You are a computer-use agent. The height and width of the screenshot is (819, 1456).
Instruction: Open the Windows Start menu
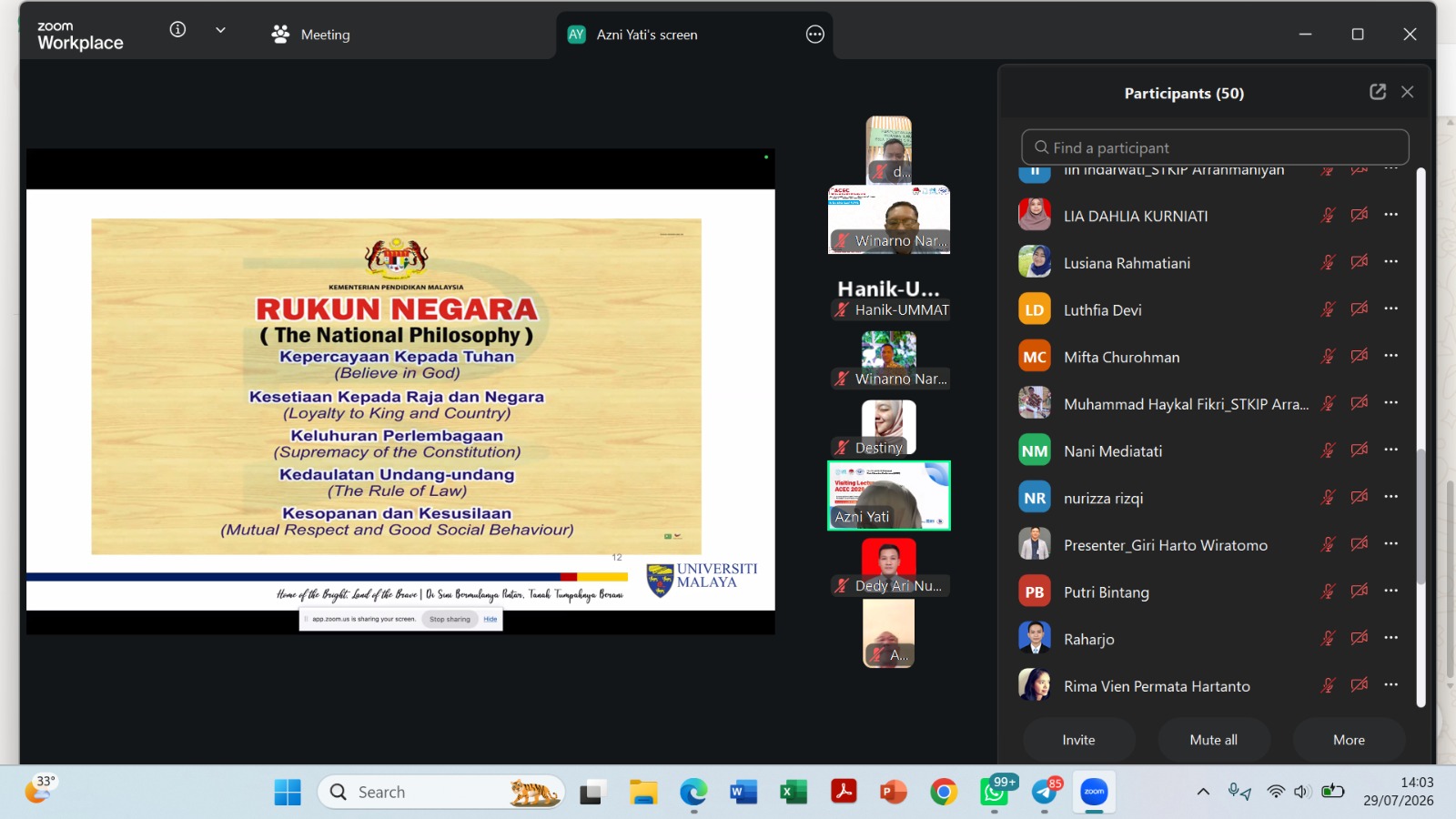[x=288, y=793]
